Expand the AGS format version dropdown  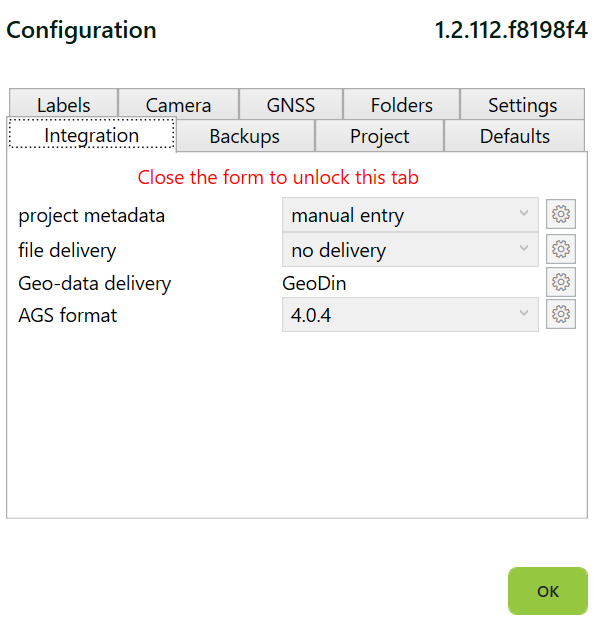pyautogui.click(x=410, y=315)
